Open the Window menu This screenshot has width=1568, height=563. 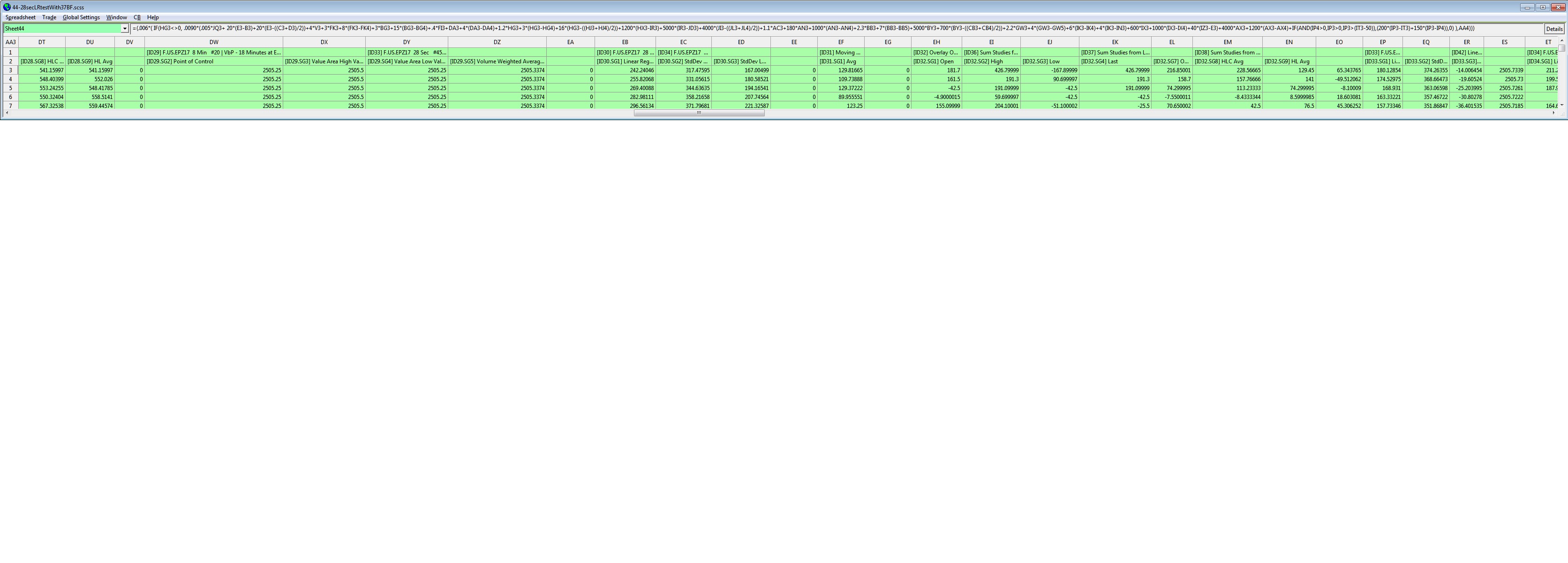tap(116, 18)
